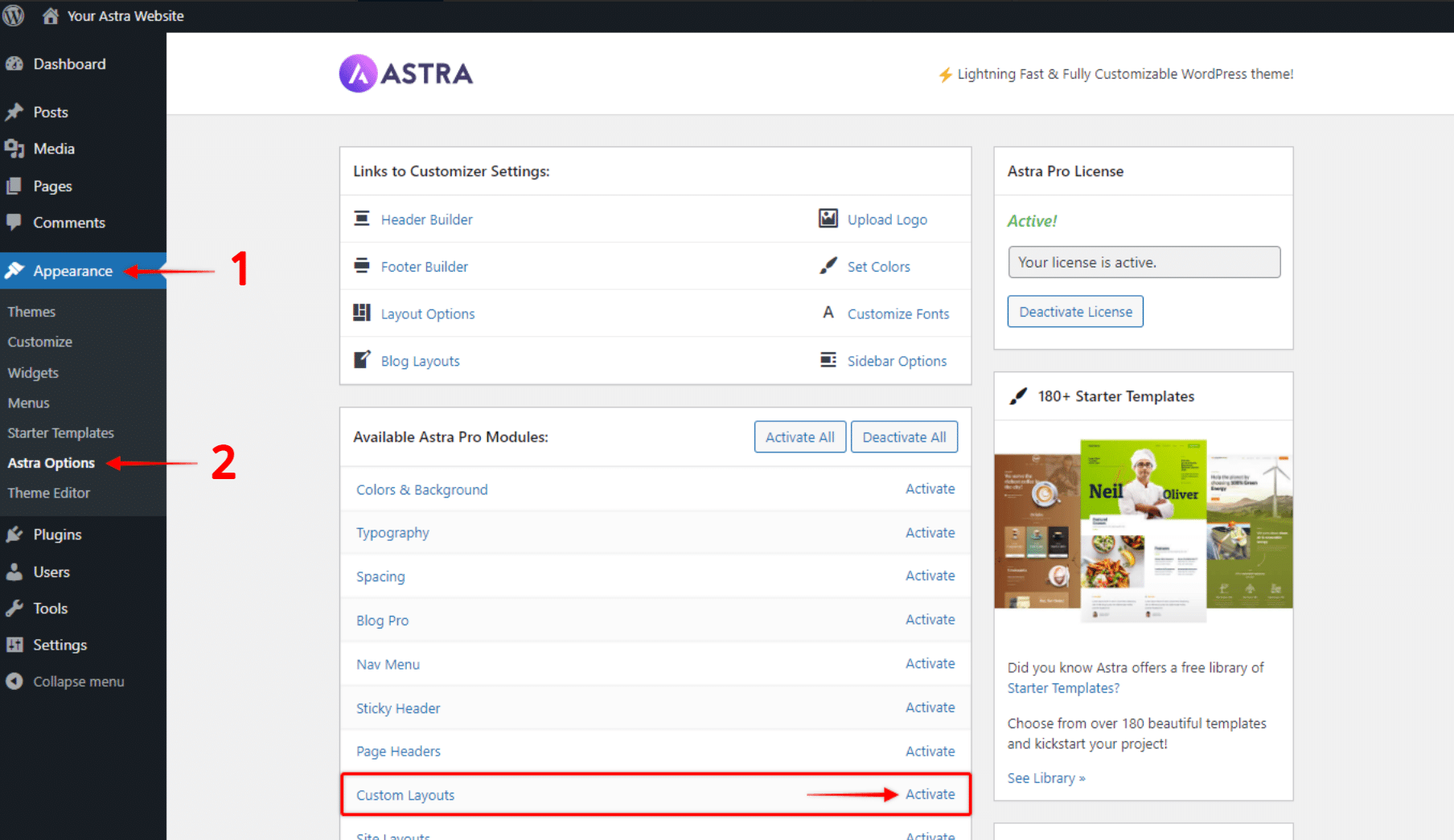
Task: Click the Blog Layouts edit icon
Action: (362, 359)
